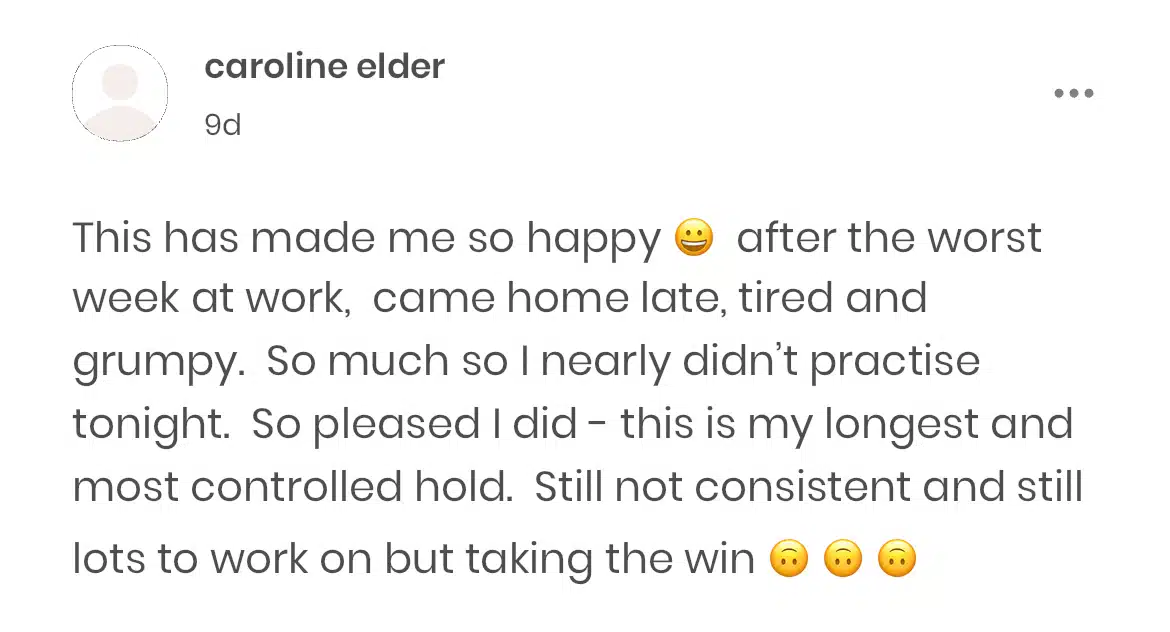
Task: Click the grinning face emoji after "happy"
Action: pos(694,240)
